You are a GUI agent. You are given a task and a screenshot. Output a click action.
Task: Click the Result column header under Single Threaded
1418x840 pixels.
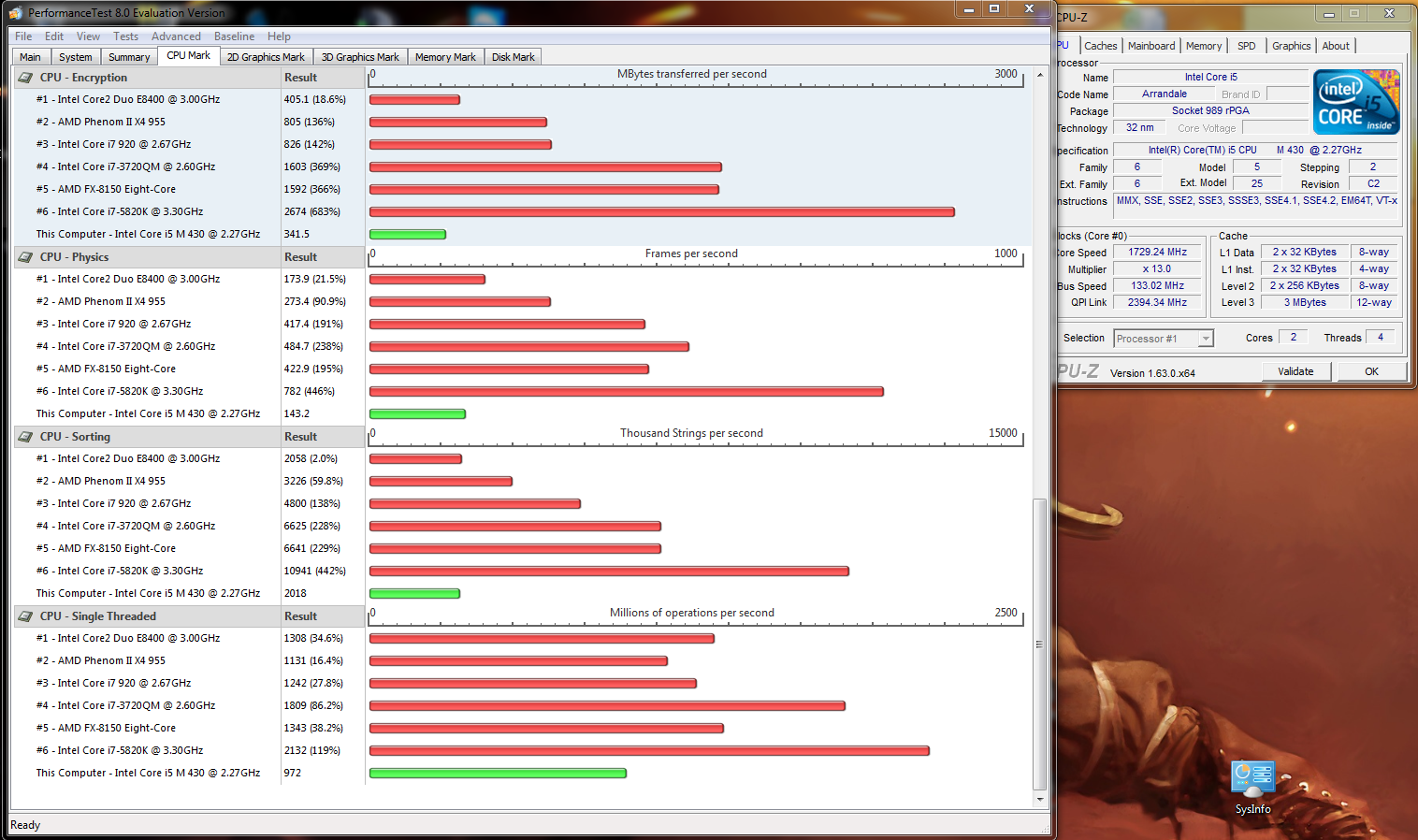pyautogui.click(x=323, y=616)
